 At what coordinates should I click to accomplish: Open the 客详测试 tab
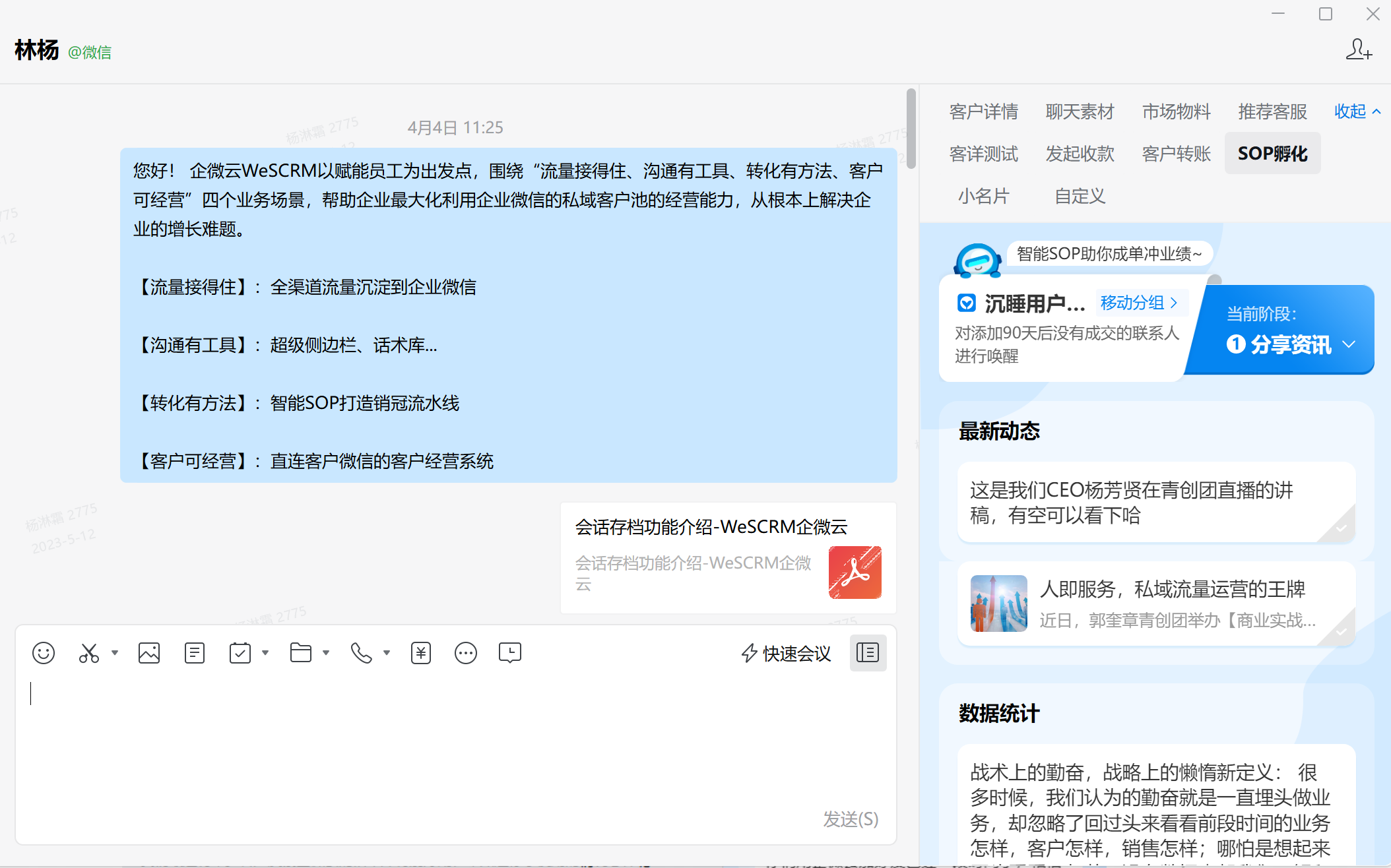coord(984,154)
